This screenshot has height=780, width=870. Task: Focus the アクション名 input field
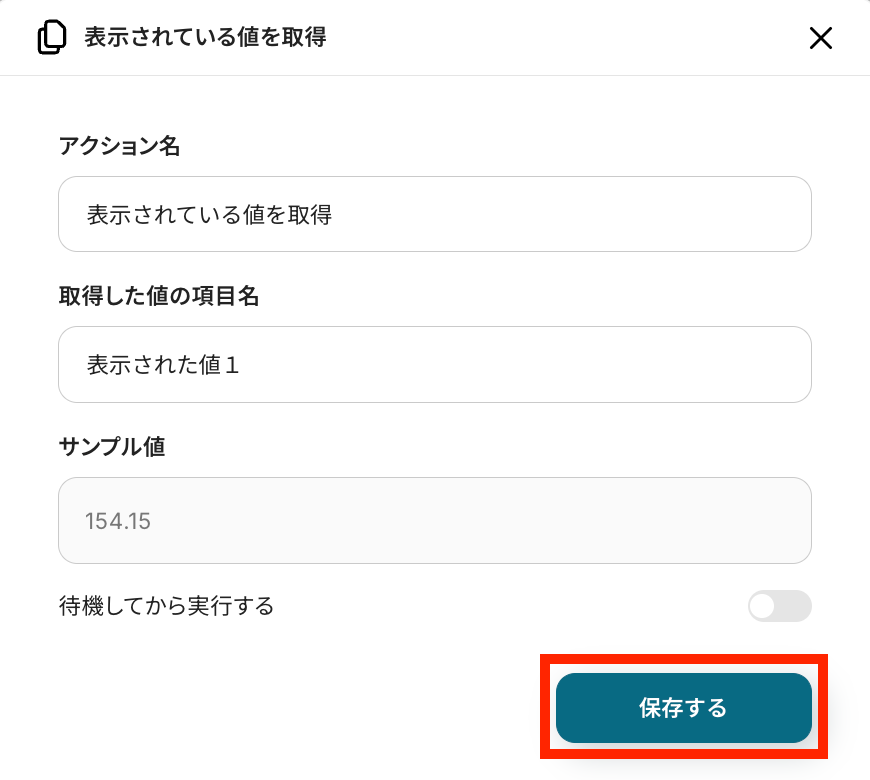434,214
